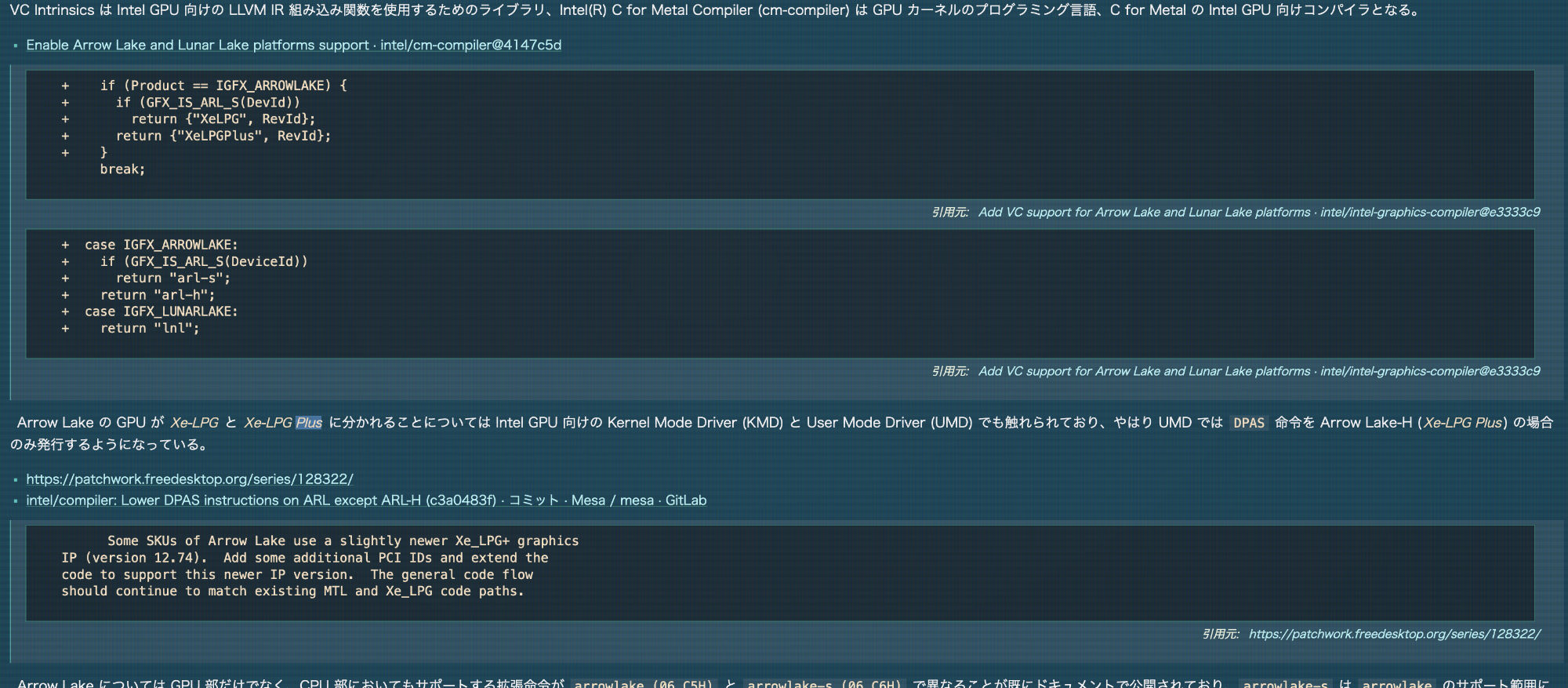Screen dimensions: 1568x688
Task: Open the intel/cm-compiler@4147c5d commit link
Action: pyautogui.click(x=293, y=45)
